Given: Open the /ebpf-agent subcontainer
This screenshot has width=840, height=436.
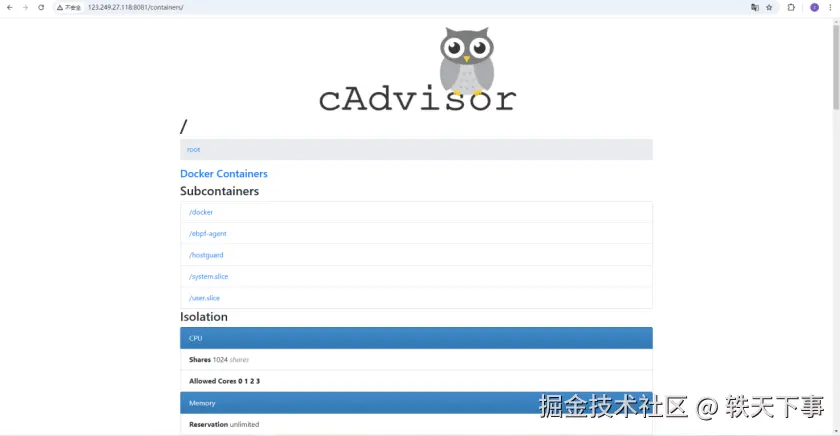Looking at the screenshot, I should [x=207, y=234].
